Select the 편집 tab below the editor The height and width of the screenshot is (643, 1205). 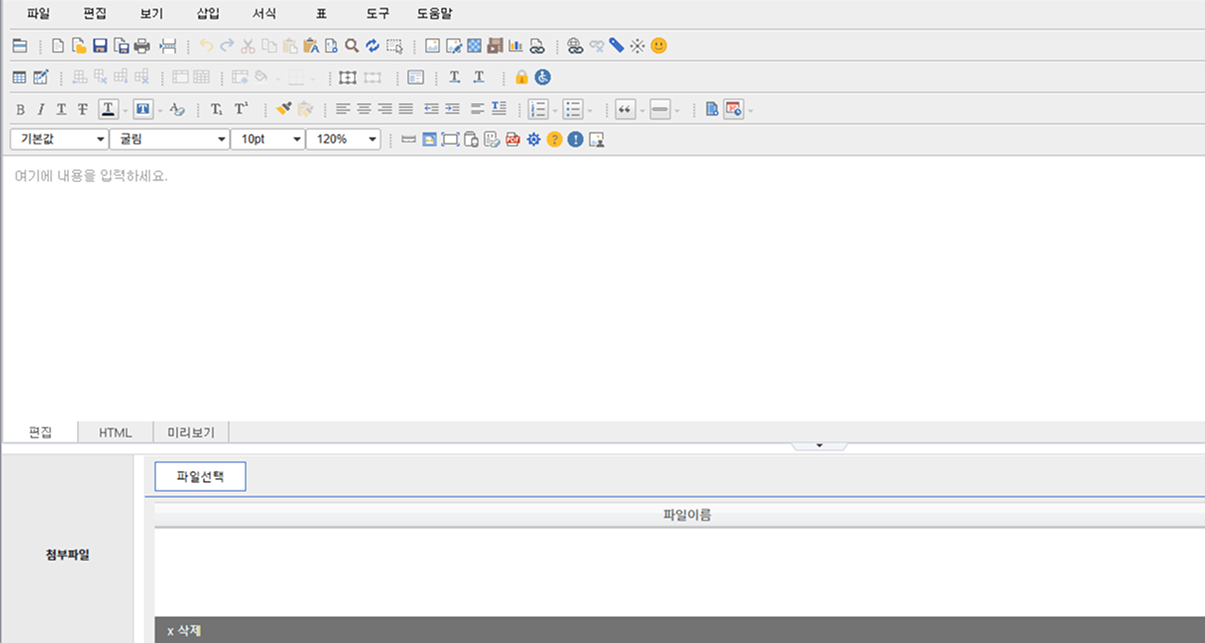click(40, 432)
